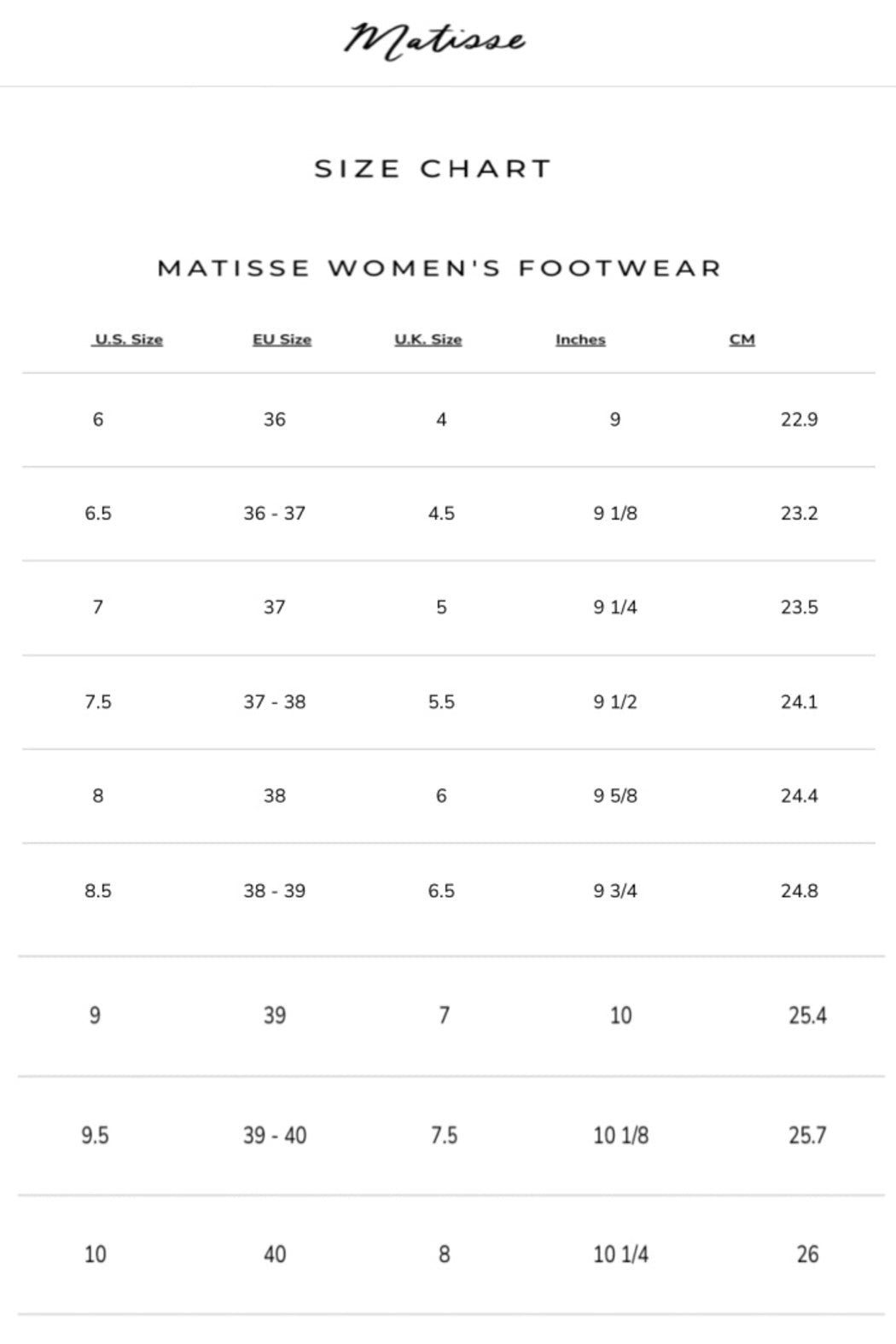
Task: Select the EU size 39 - 40 cell
Action: tap(274, 1136)
